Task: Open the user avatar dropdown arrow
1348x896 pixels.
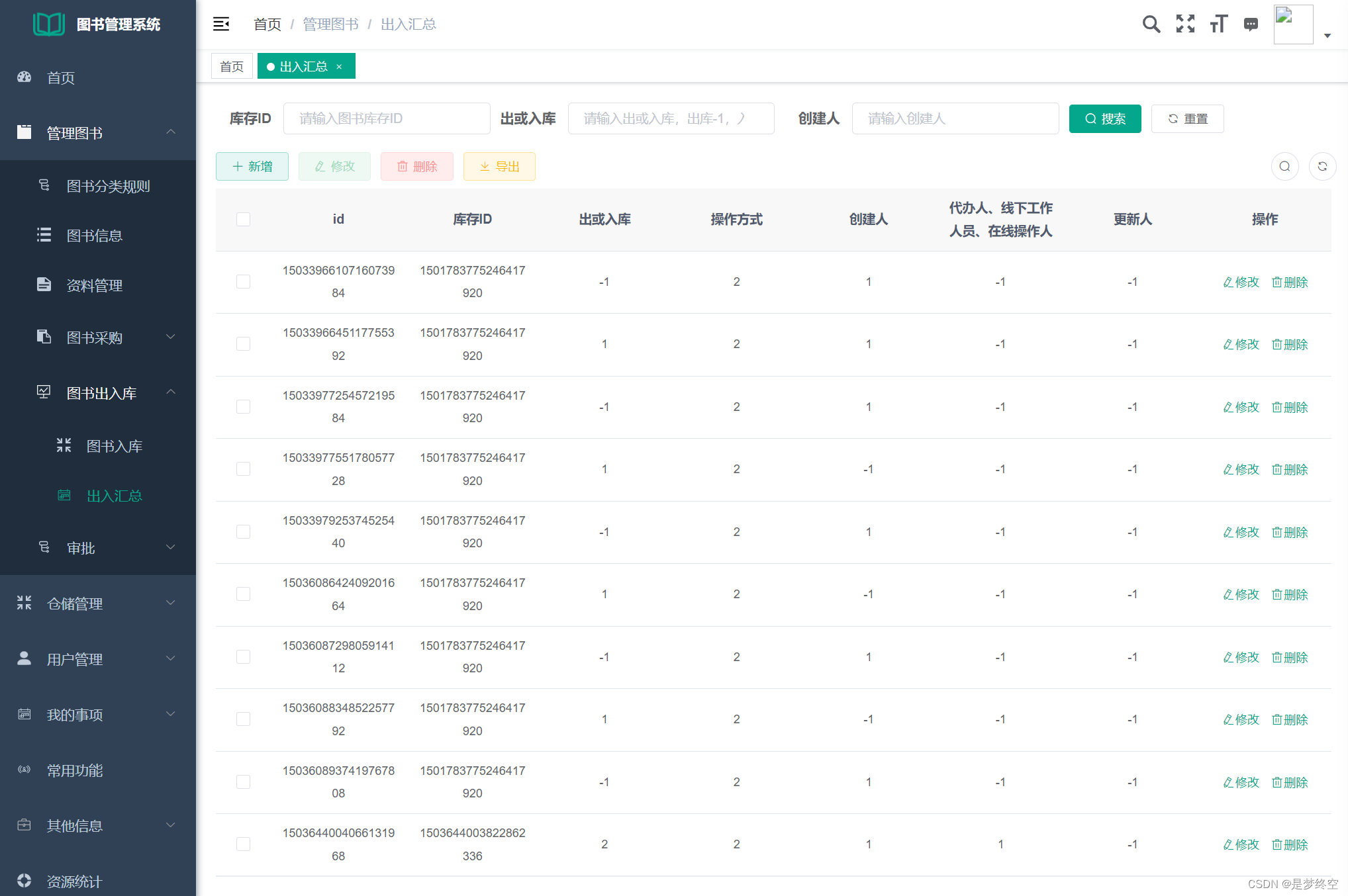Action: [x=1327, y=36]
